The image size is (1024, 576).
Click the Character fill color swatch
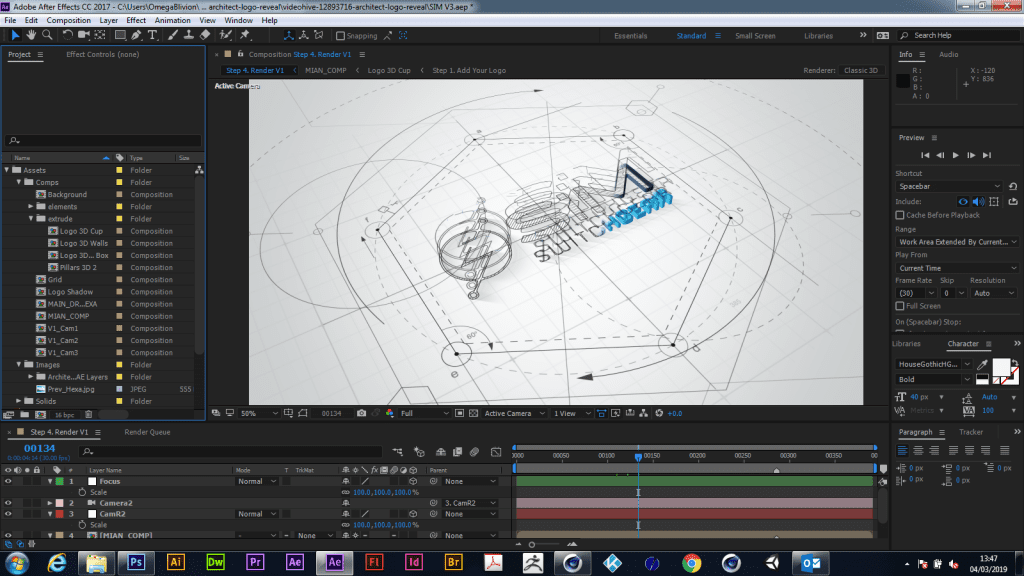coord(1000,367)
